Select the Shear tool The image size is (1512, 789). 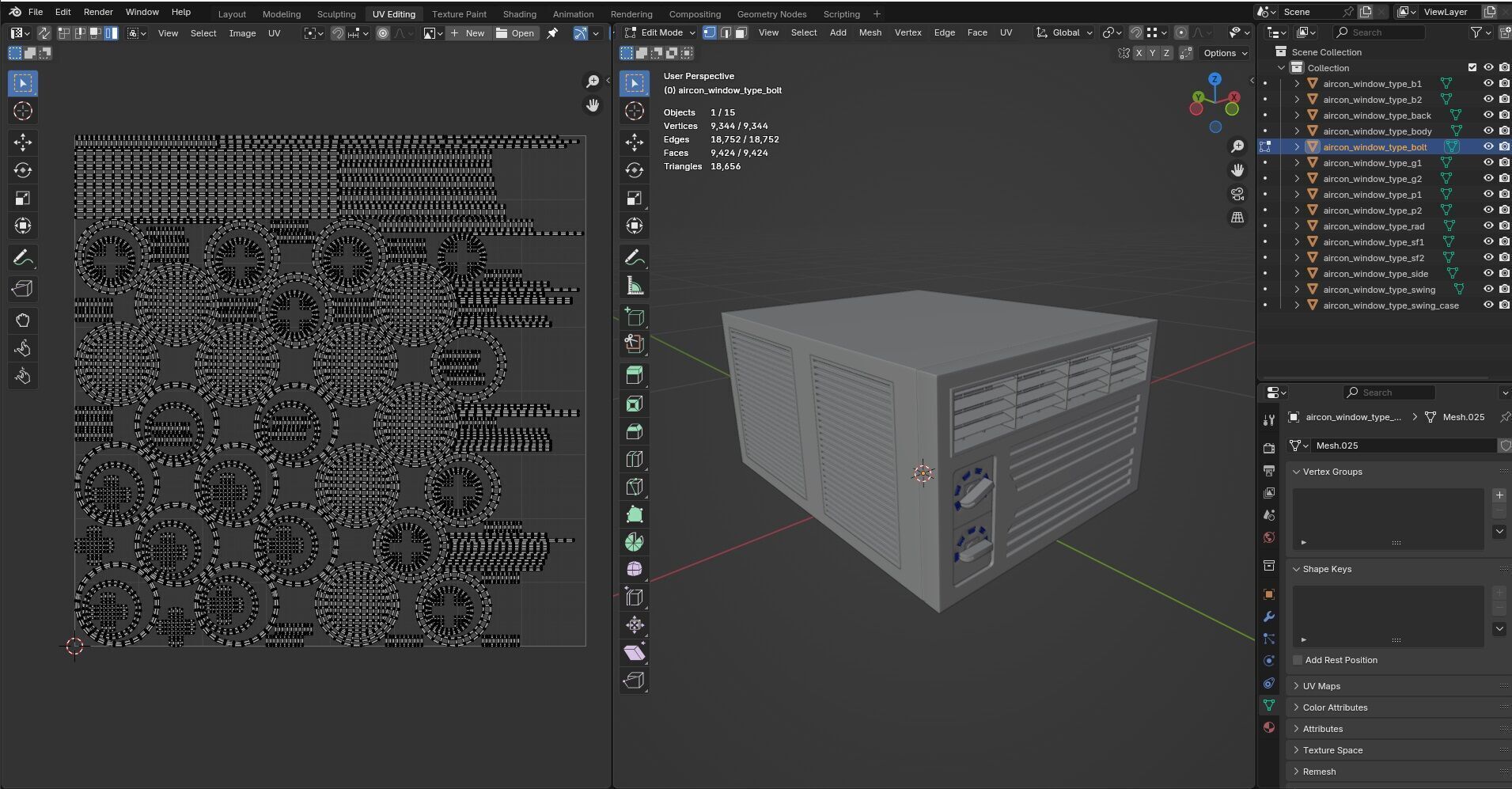tap(635, 653)
